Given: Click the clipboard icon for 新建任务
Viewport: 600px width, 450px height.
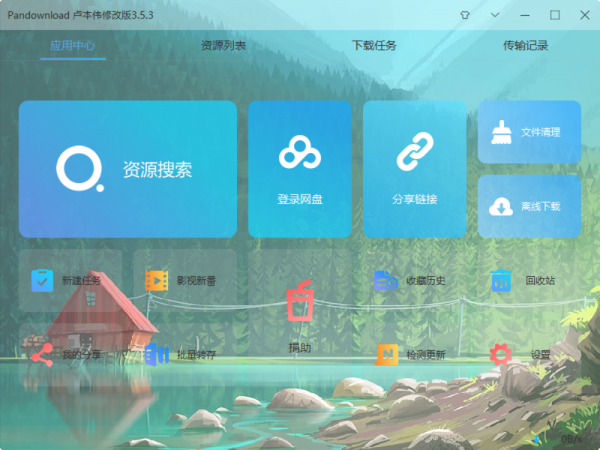Looking at the screenshot, I should [x=42, y=280].
